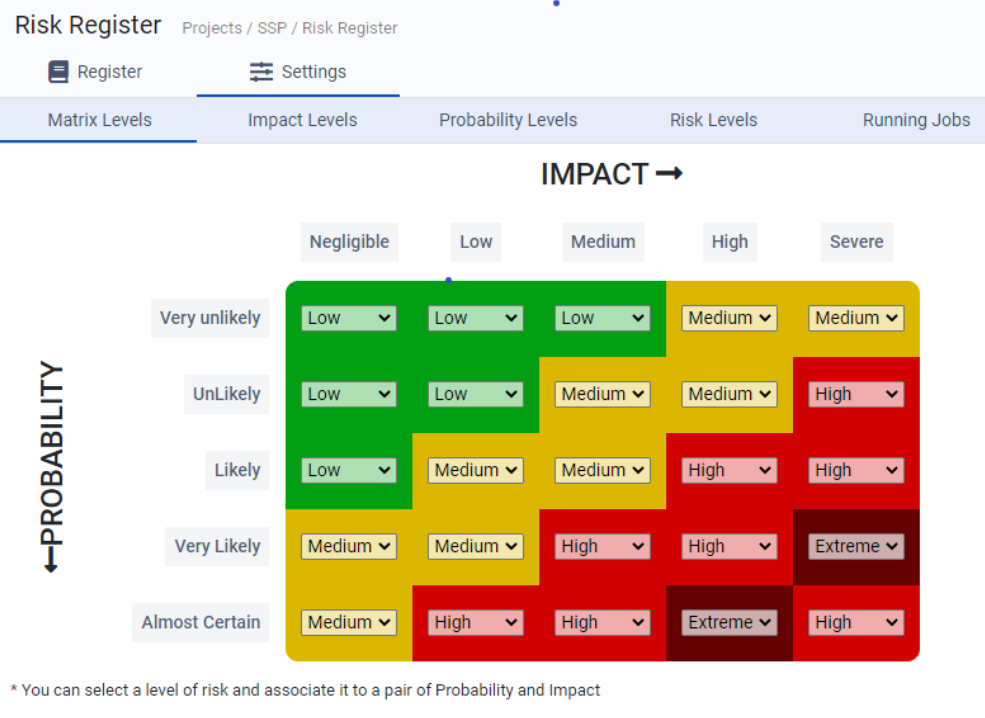Viewport: 985px width, 718px height.
Task: Click the Almost Certain probability row label
Action: [x=201, y=622]
